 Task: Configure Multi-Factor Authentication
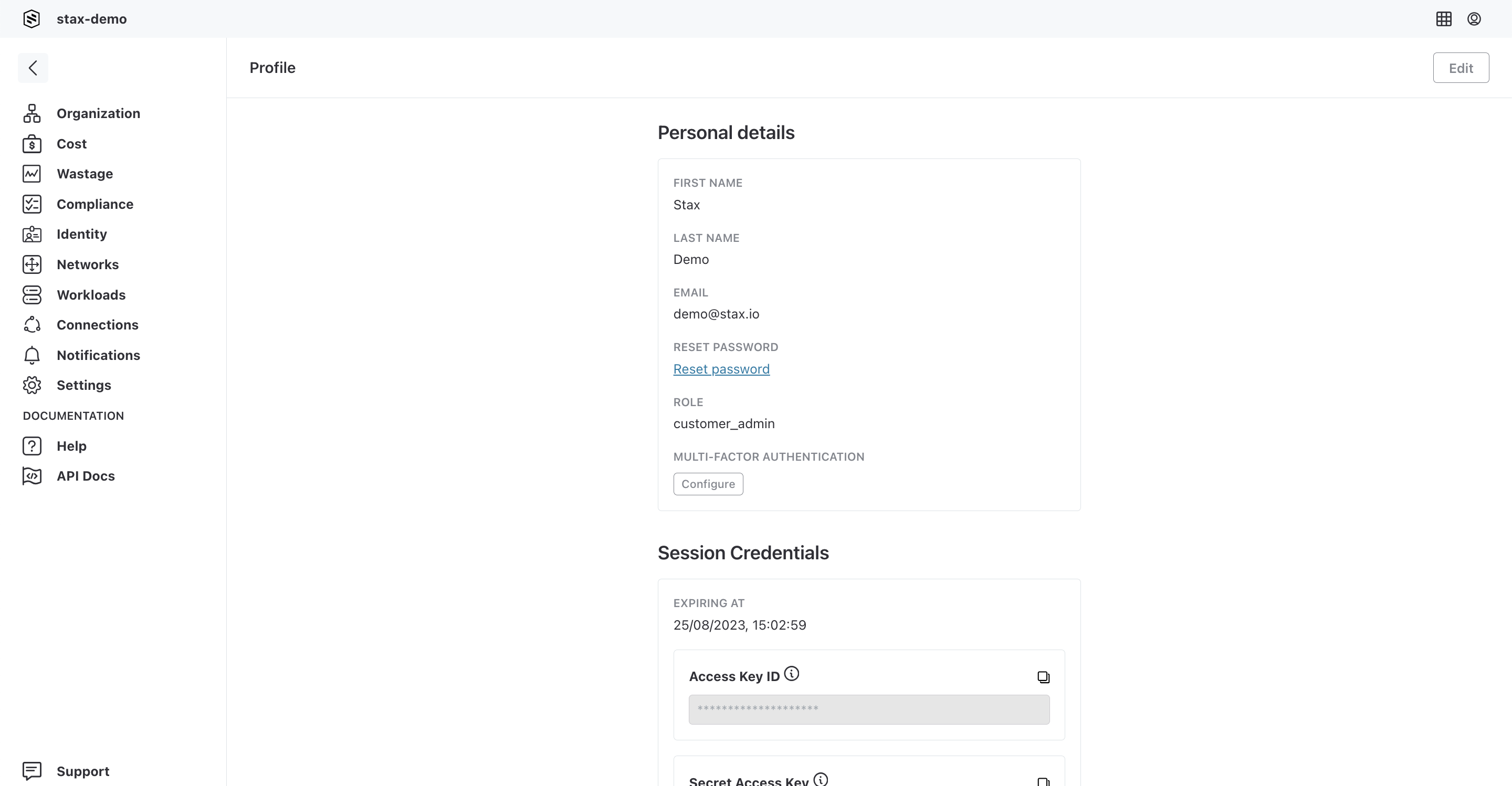coord(708,484)
